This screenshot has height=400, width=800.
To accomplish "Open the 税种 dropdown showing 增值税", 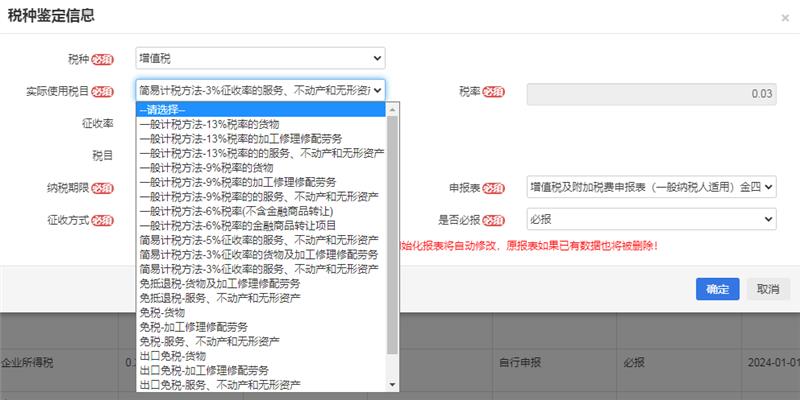I will (x=260, y=59).
